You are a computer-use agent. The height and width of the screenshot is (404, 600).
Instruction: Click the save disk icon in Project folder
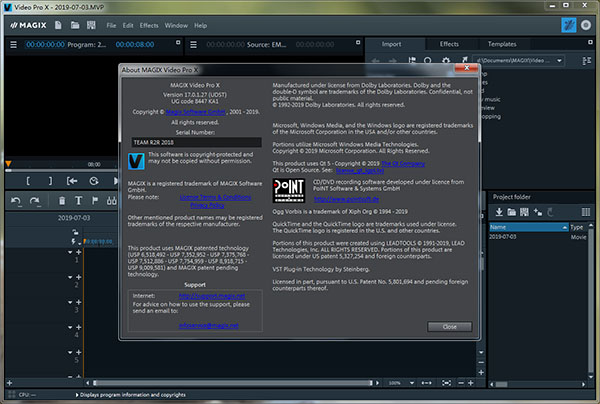pos(524,212)
